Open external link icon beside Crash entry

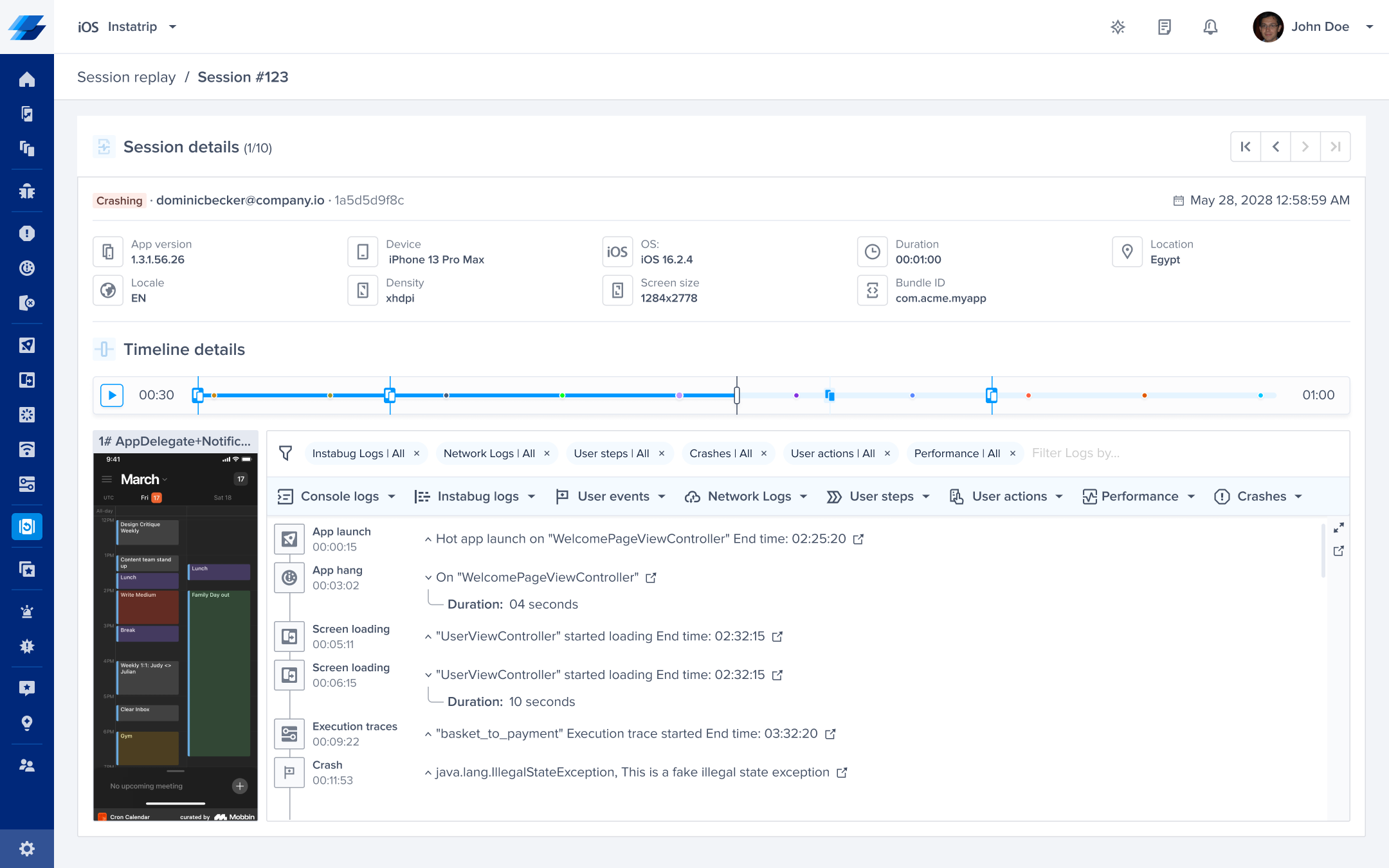point(842,773)
